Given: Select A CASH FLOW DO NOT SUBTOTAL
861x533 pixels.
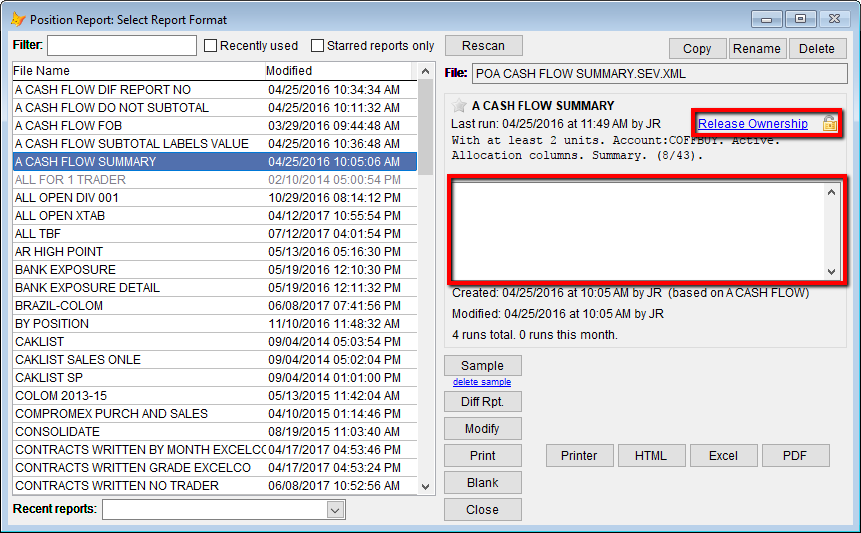Looking at the screenshot, I should click(215, 108).
